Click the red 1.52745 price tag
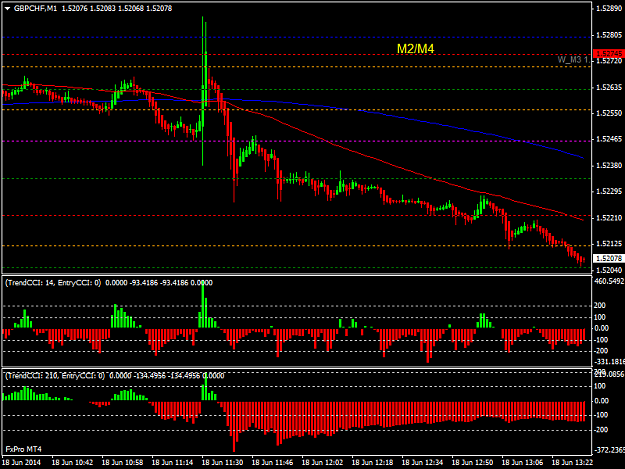 (609, 53)
